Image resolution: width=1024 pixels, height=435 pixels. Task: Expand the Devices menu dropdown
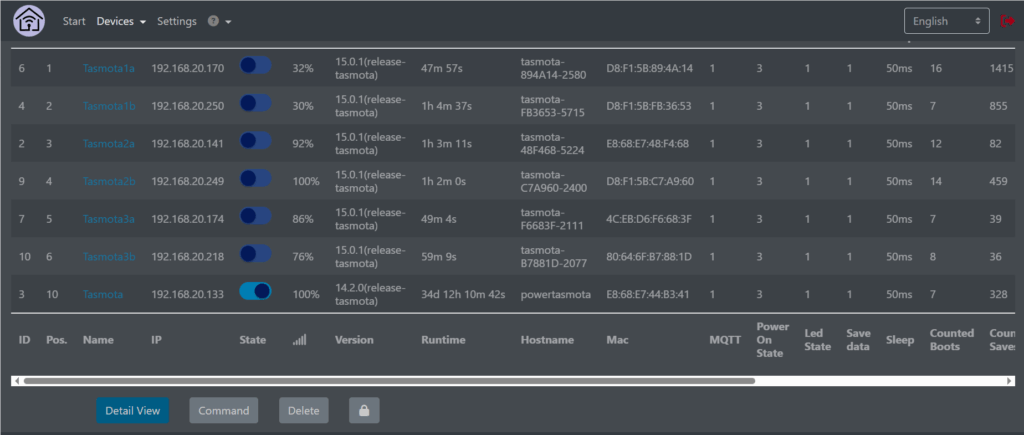(121, 21)
